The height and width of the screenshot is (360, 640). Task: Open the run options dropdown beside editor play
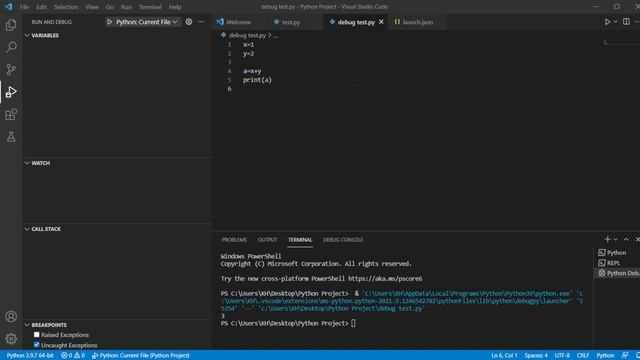coord(616,22)
